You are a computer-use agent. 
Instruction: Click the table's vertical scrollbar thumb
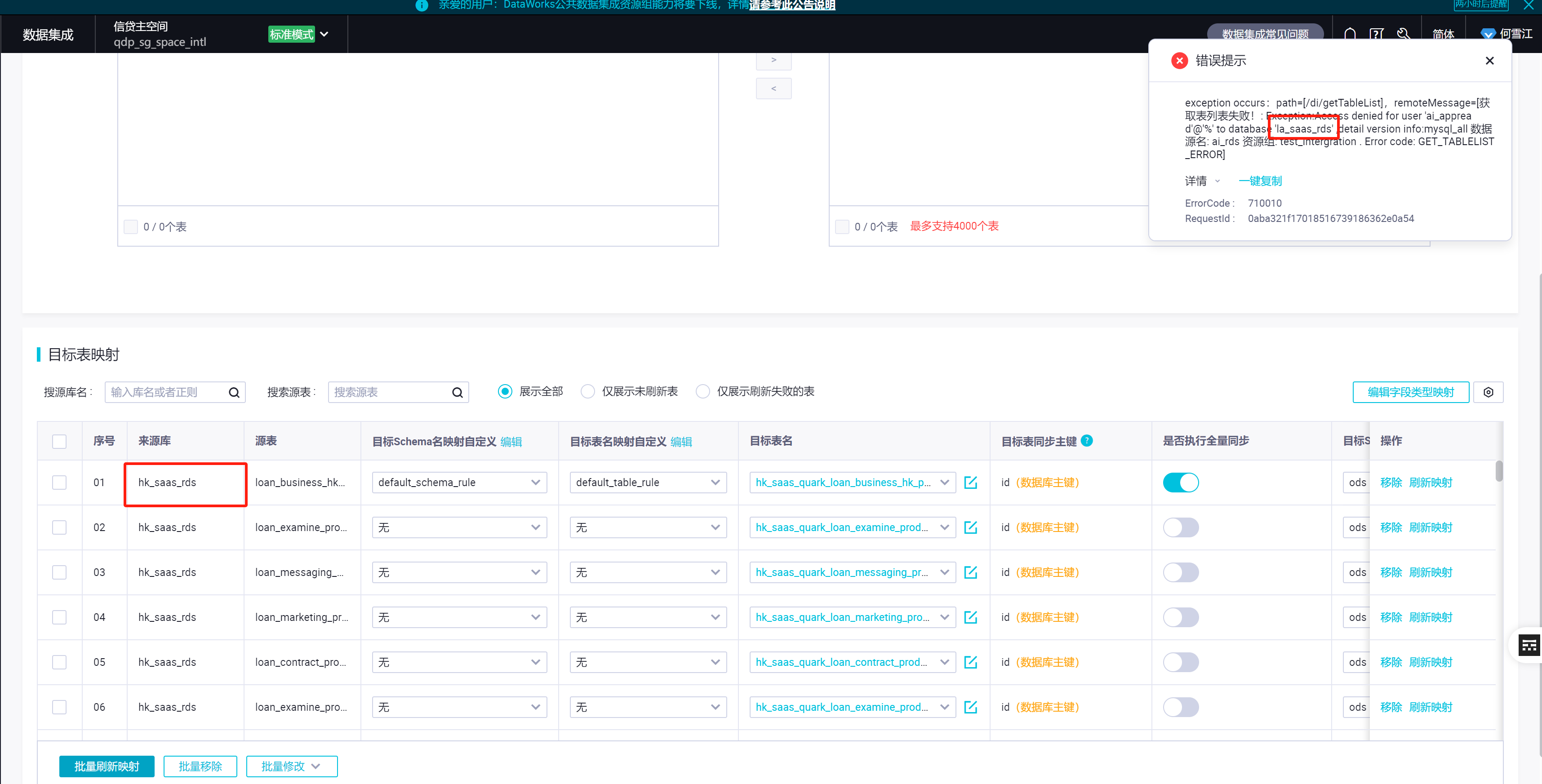point(1498,470)
